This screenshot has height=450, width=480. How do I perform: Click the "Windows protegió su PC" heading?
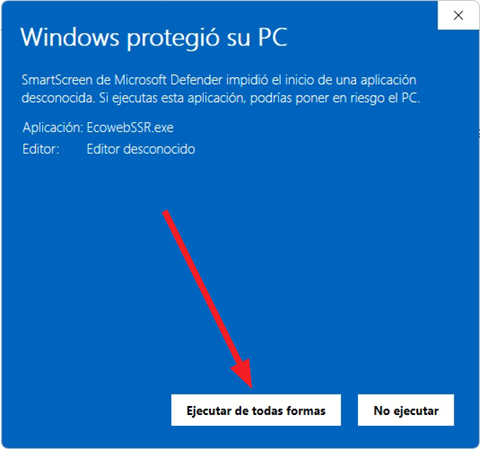click(154, 38)
